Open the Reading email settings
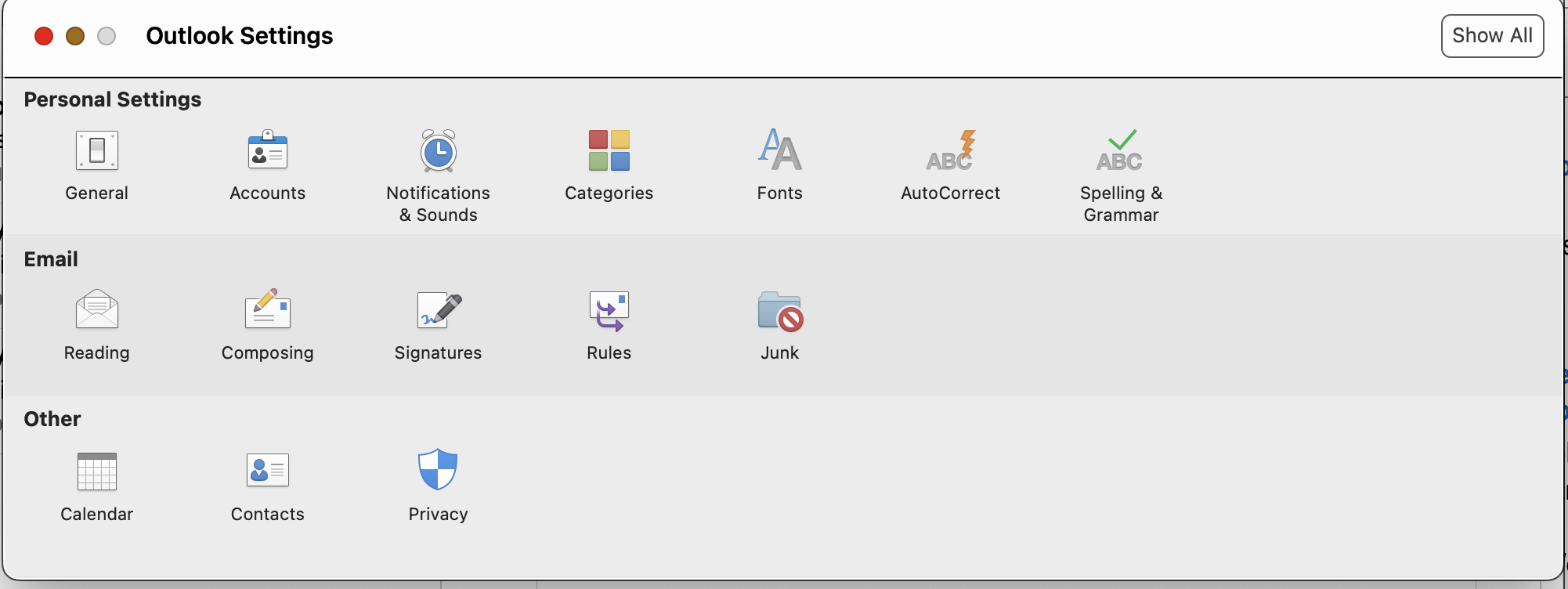This screenshot has width=1568, height=589. (x=97, y=310)
